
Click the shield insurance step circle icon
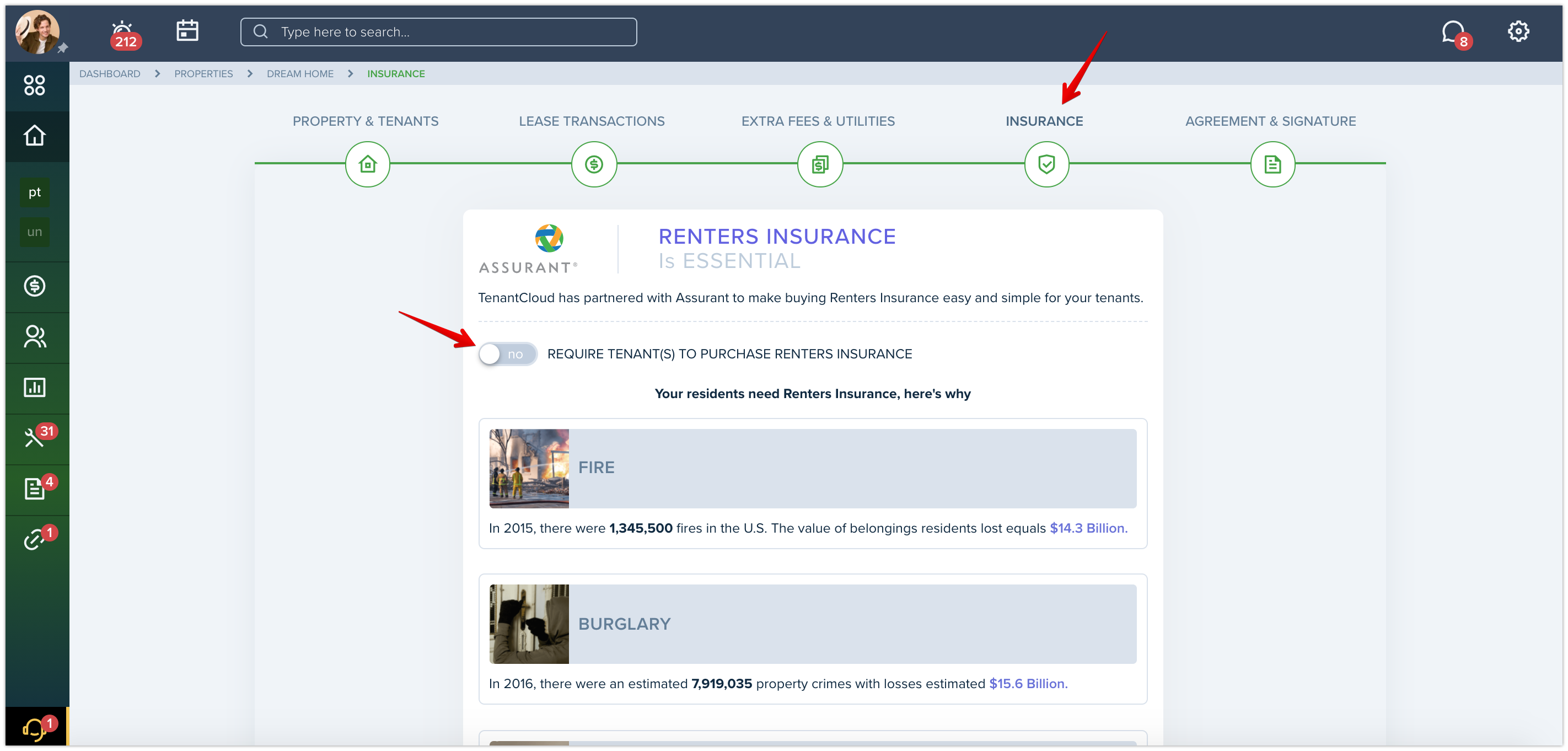(1046, 164)
